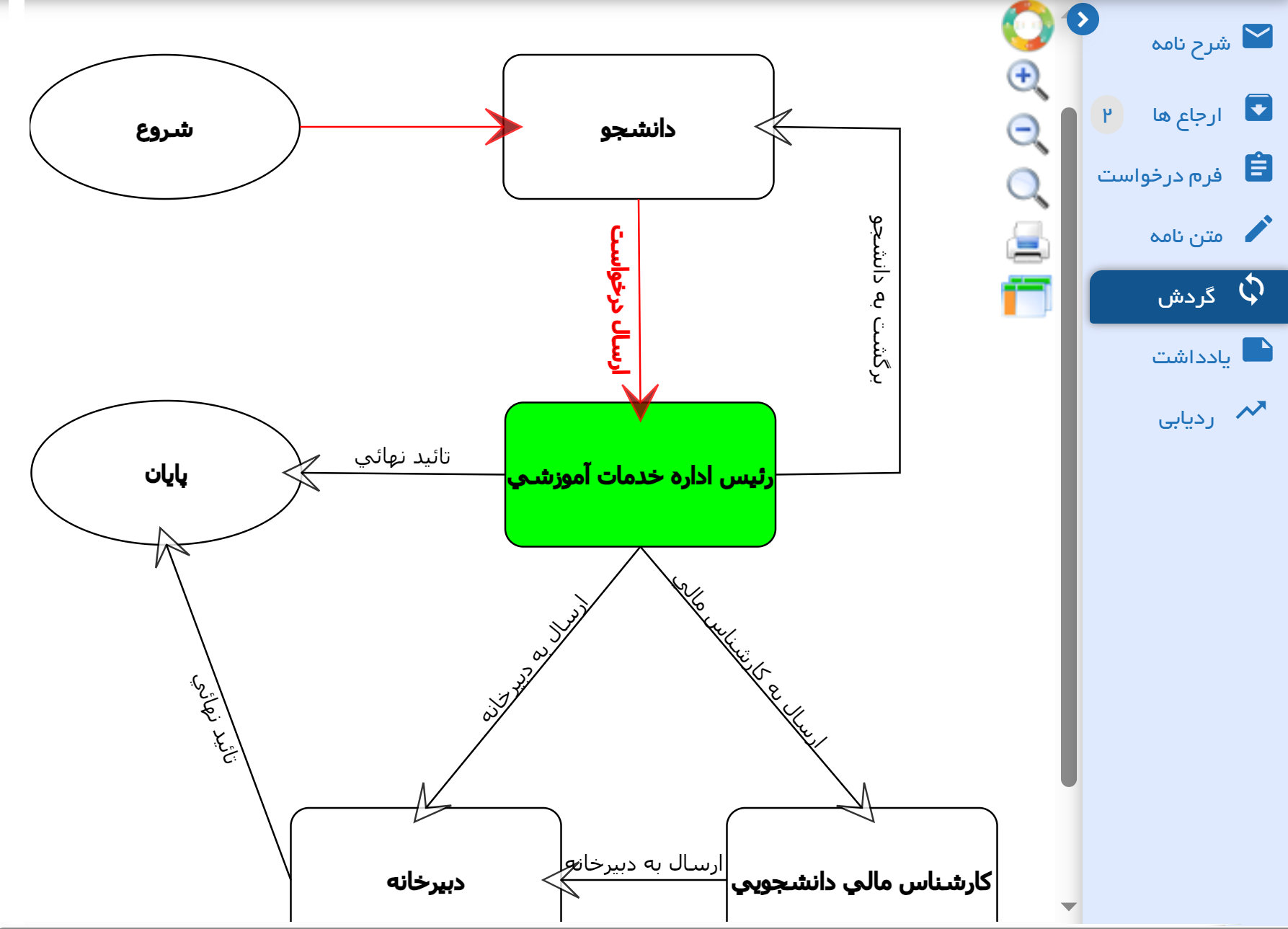Viewport: 1288px width, 929px height.
Task: Click the trend arrow icon beside ردیابی
Action: (1251, 411)
